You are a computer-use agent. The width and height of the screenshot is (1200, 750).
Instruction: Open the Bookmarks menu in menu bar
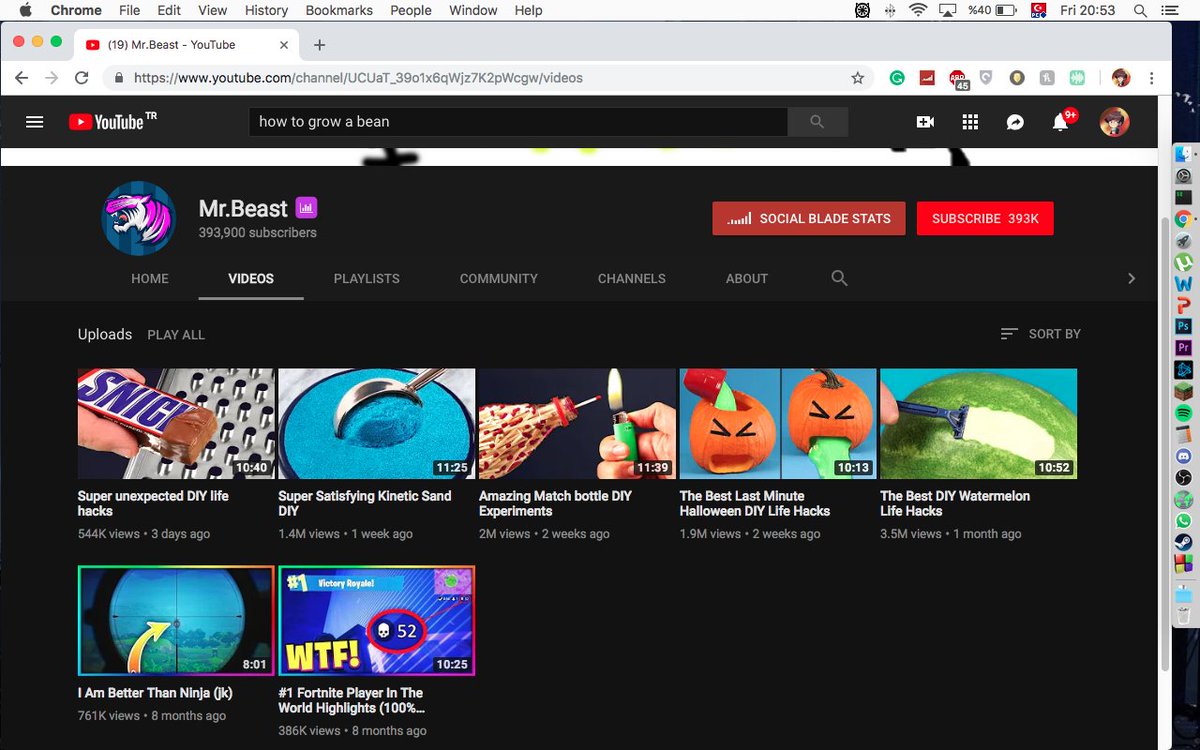pos(340,10)
